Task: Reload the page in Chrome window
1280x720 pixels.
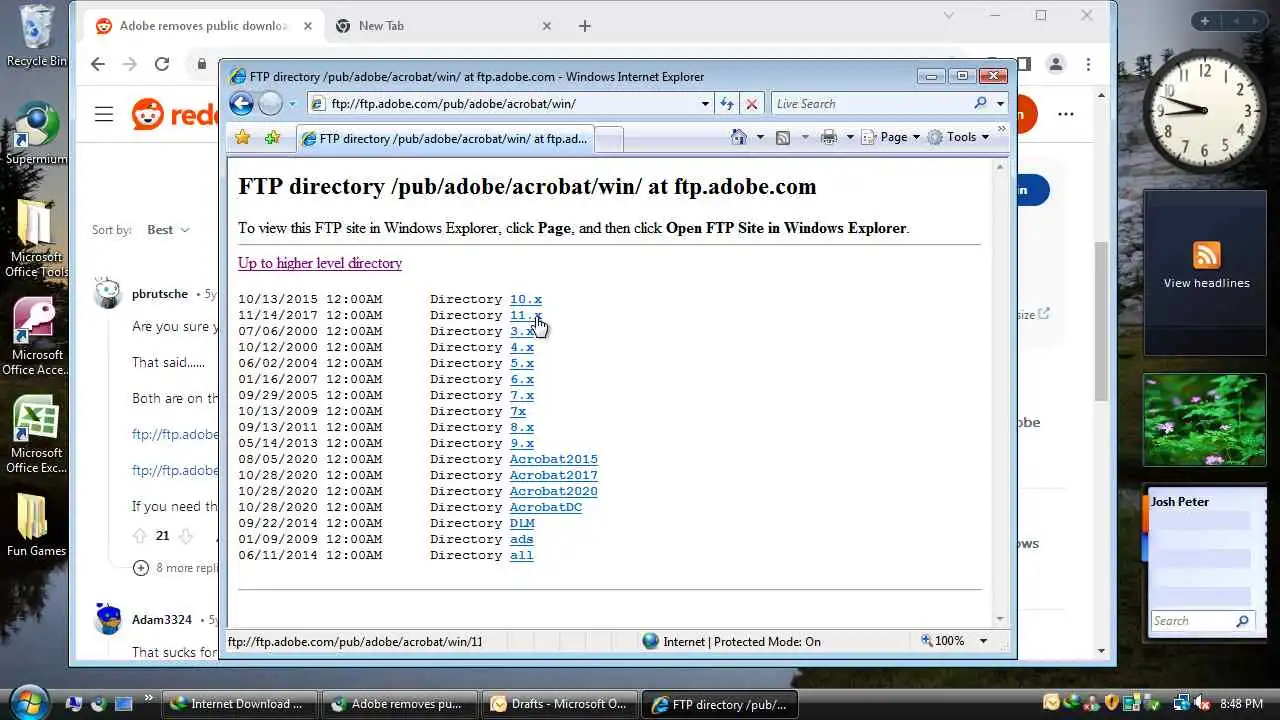Action: [161, 64]
